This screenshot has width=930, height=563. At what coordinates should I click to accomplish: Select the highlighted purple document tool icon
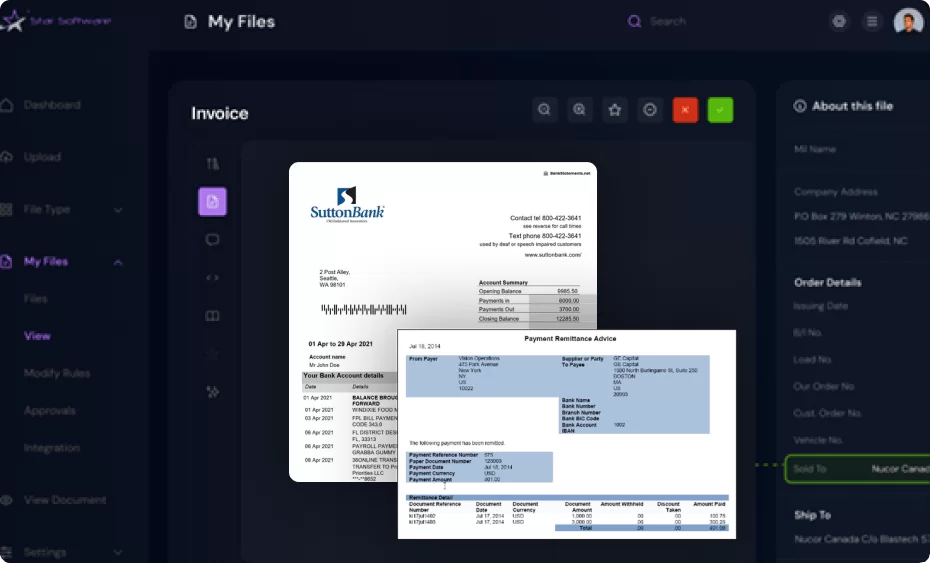tap(212, 202)
